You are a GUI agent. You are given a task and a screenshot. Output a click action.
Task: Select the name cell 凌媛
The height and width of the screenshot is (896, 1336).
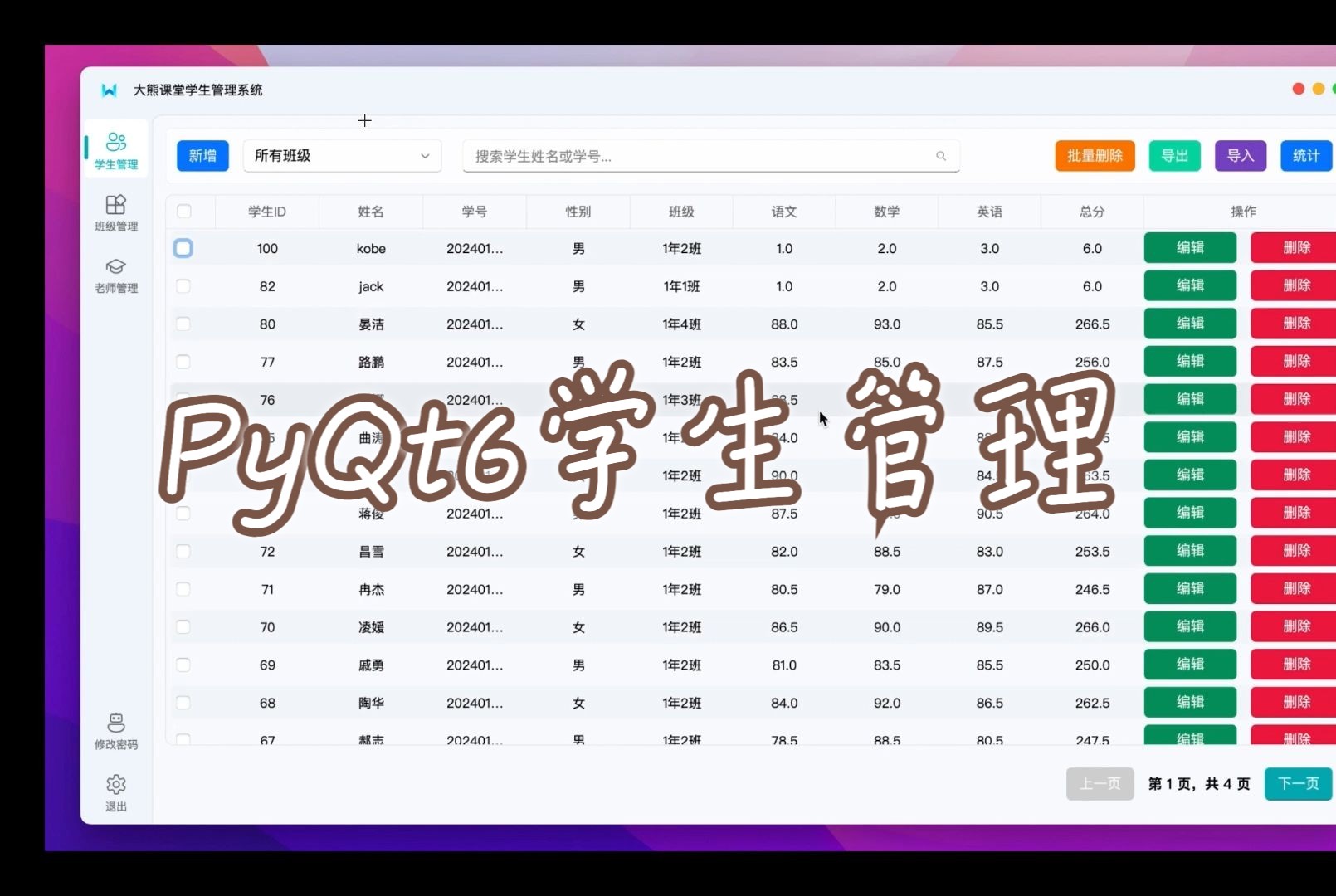click(x=371, y=627)
